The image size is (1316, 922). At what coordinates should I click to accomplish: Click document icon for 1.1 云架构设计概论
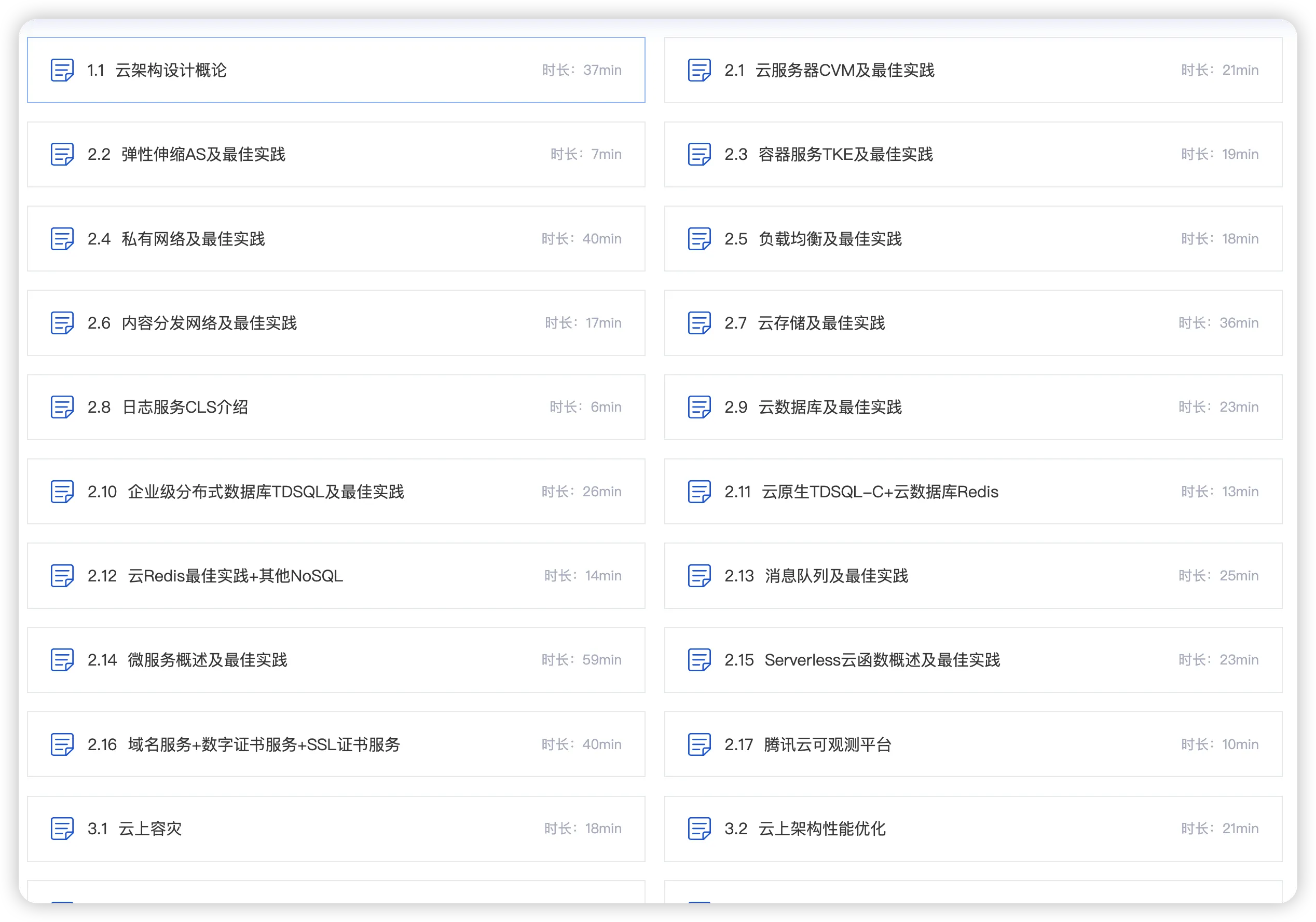(x=62, y=70)
